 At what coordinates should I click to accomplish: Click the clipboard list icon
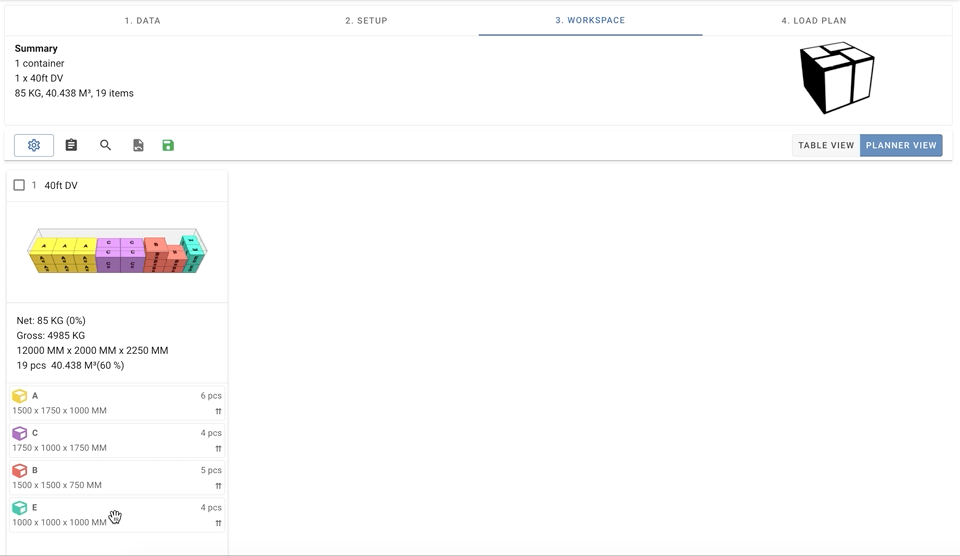71,145
